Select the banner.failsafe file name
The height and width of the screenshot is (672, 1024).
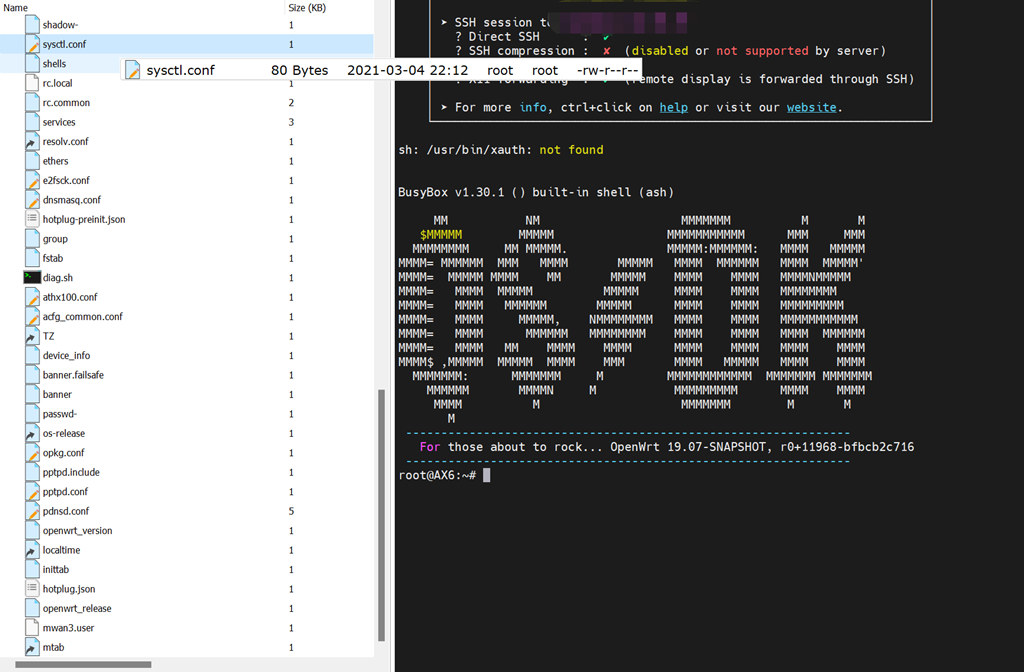[x=73, y=375]
